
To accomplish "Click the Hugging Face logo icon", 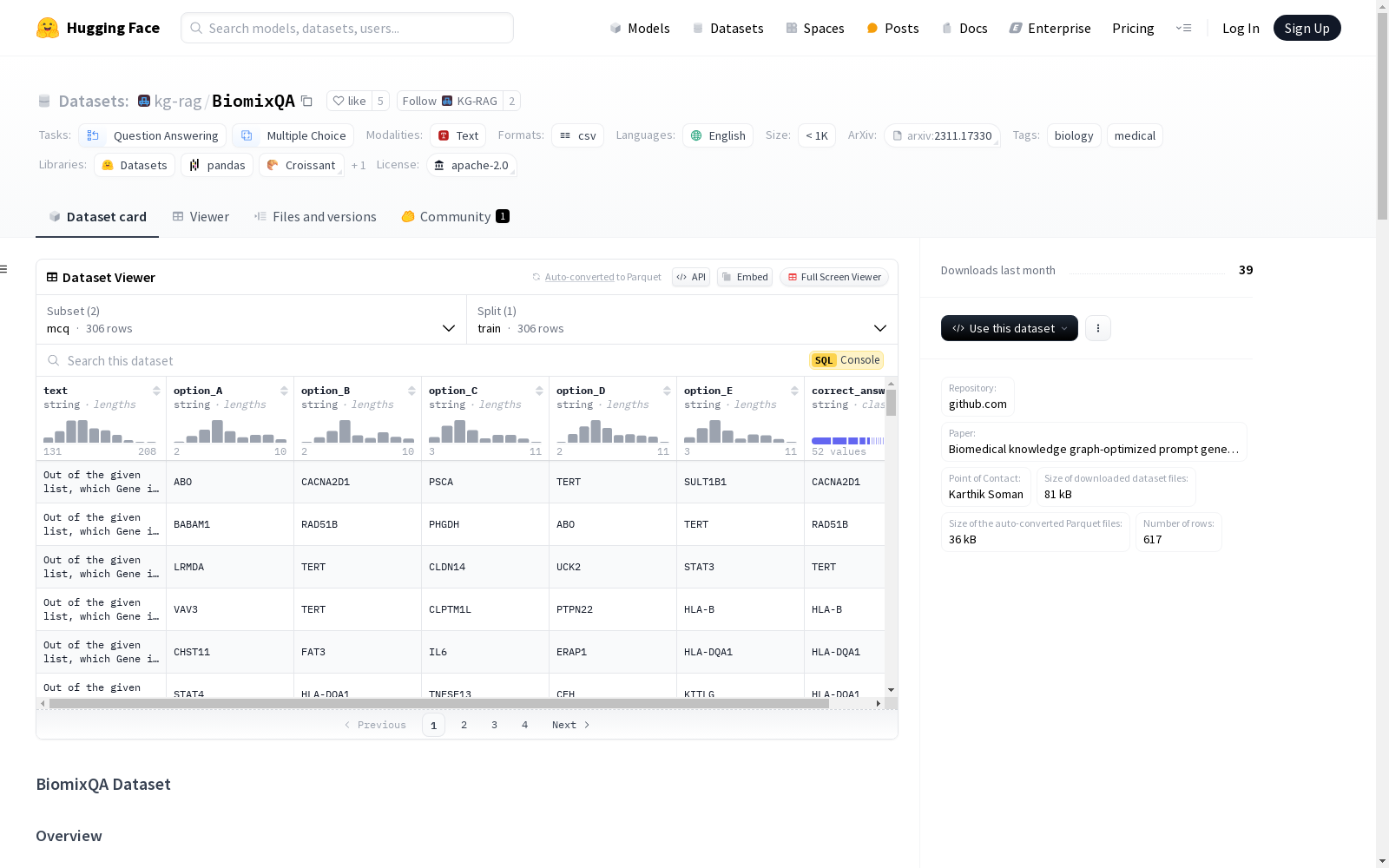I will pyautogui.click(x=47, y=28).
